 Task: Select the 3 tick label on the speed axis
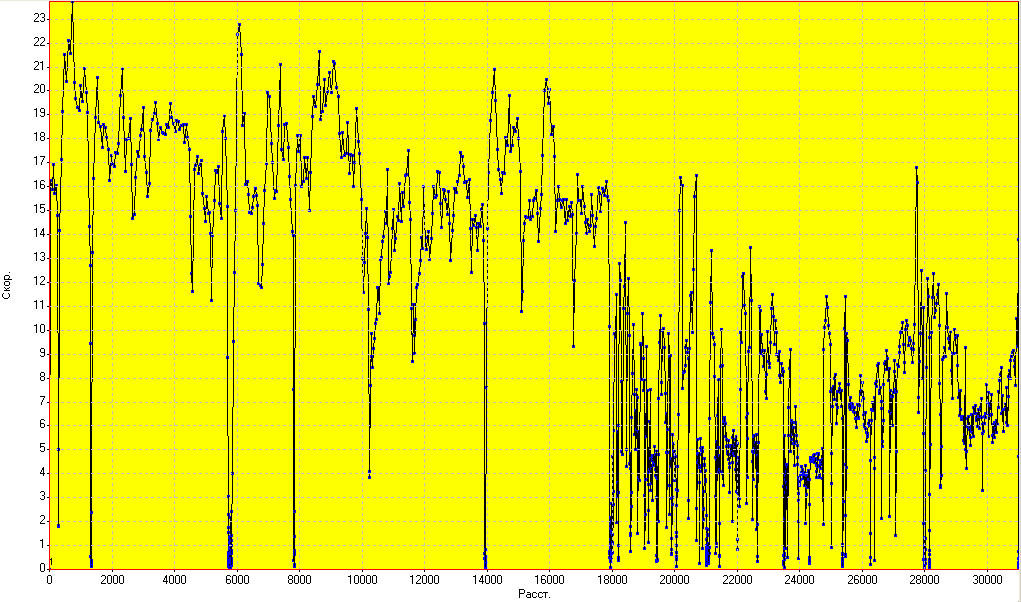43,497
